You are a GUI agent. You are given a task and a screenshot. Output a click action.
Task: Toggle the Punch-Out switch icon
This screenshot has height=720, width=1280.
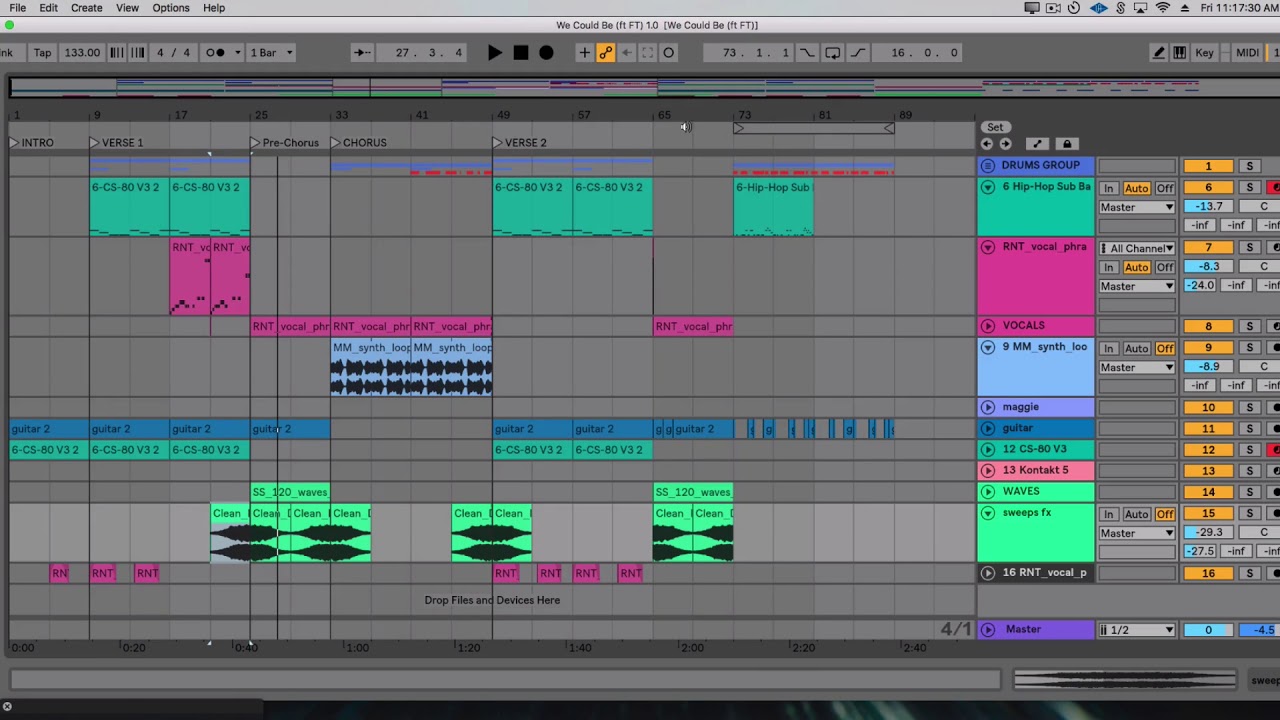[858, 53]
